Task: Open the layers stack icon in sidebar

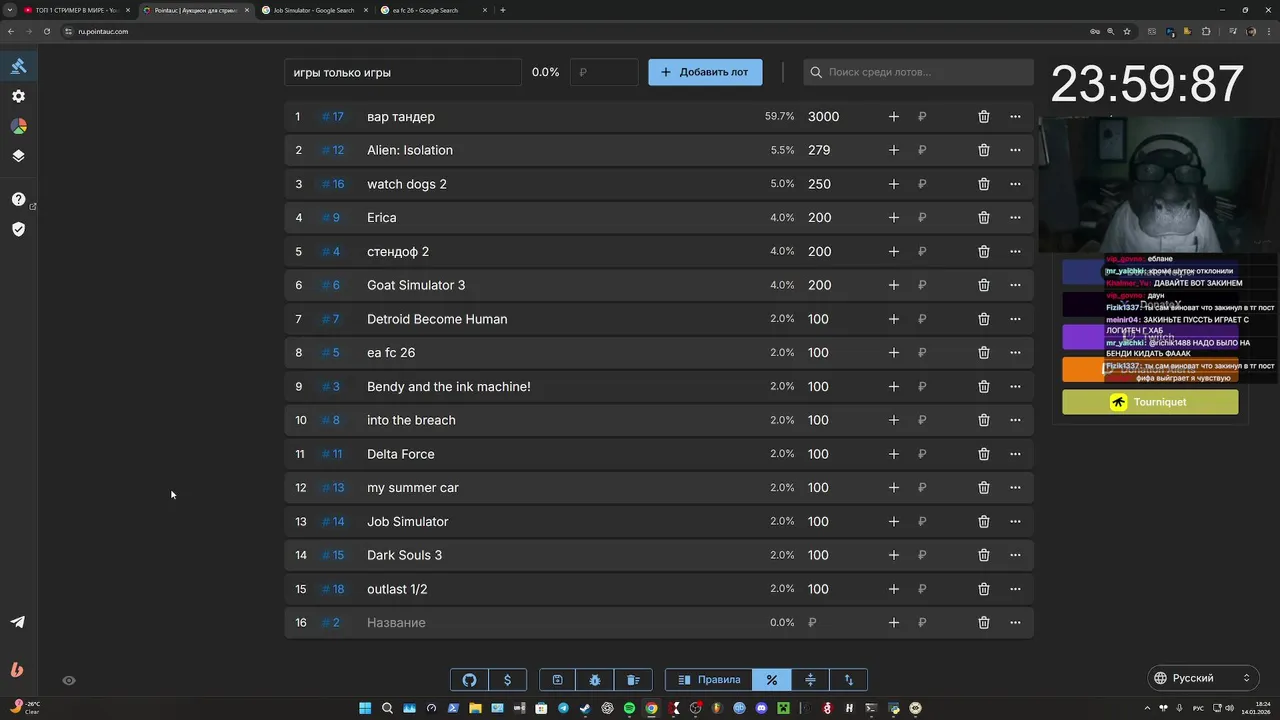Action: pyautogui.click(x=18, y=156)
